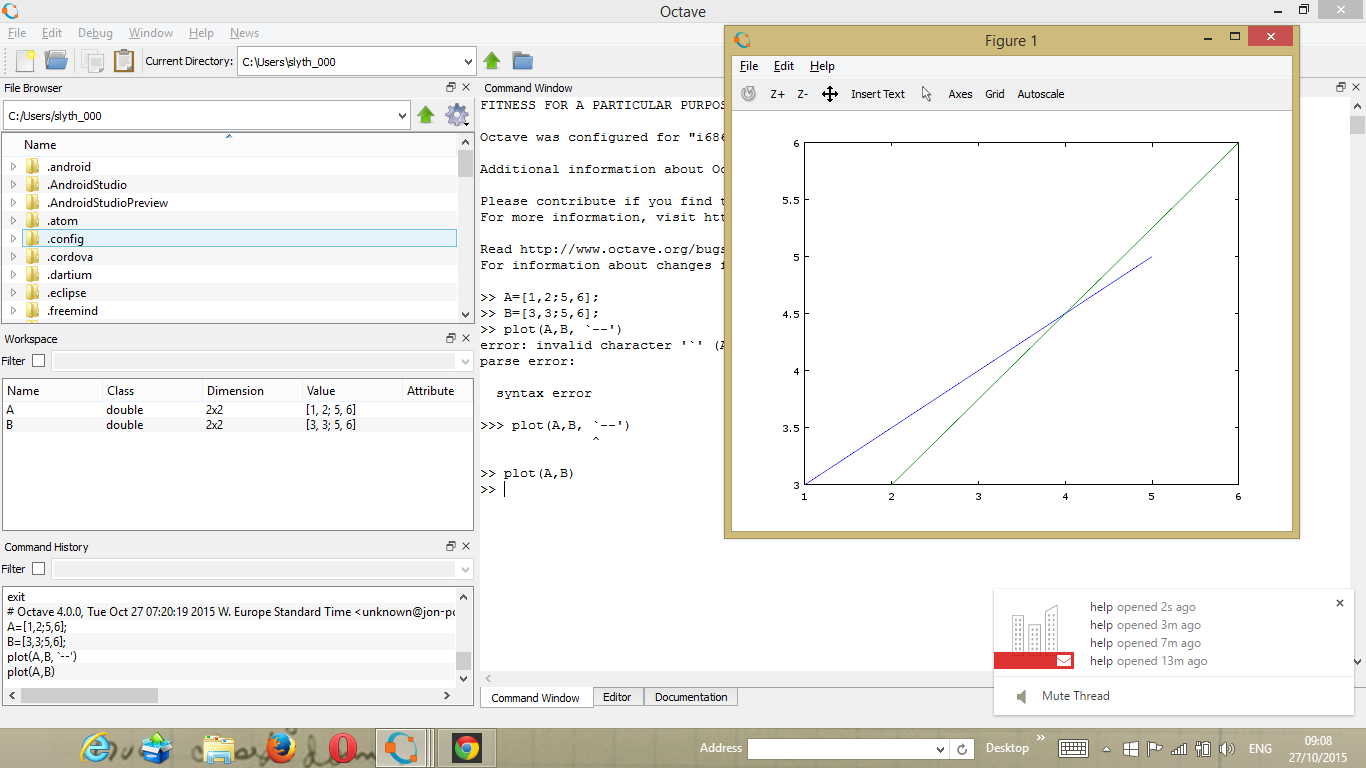Undock the File Browser panel
Image resolution: width=1366 pixels, height=768 pixels.
click(451, 88)
